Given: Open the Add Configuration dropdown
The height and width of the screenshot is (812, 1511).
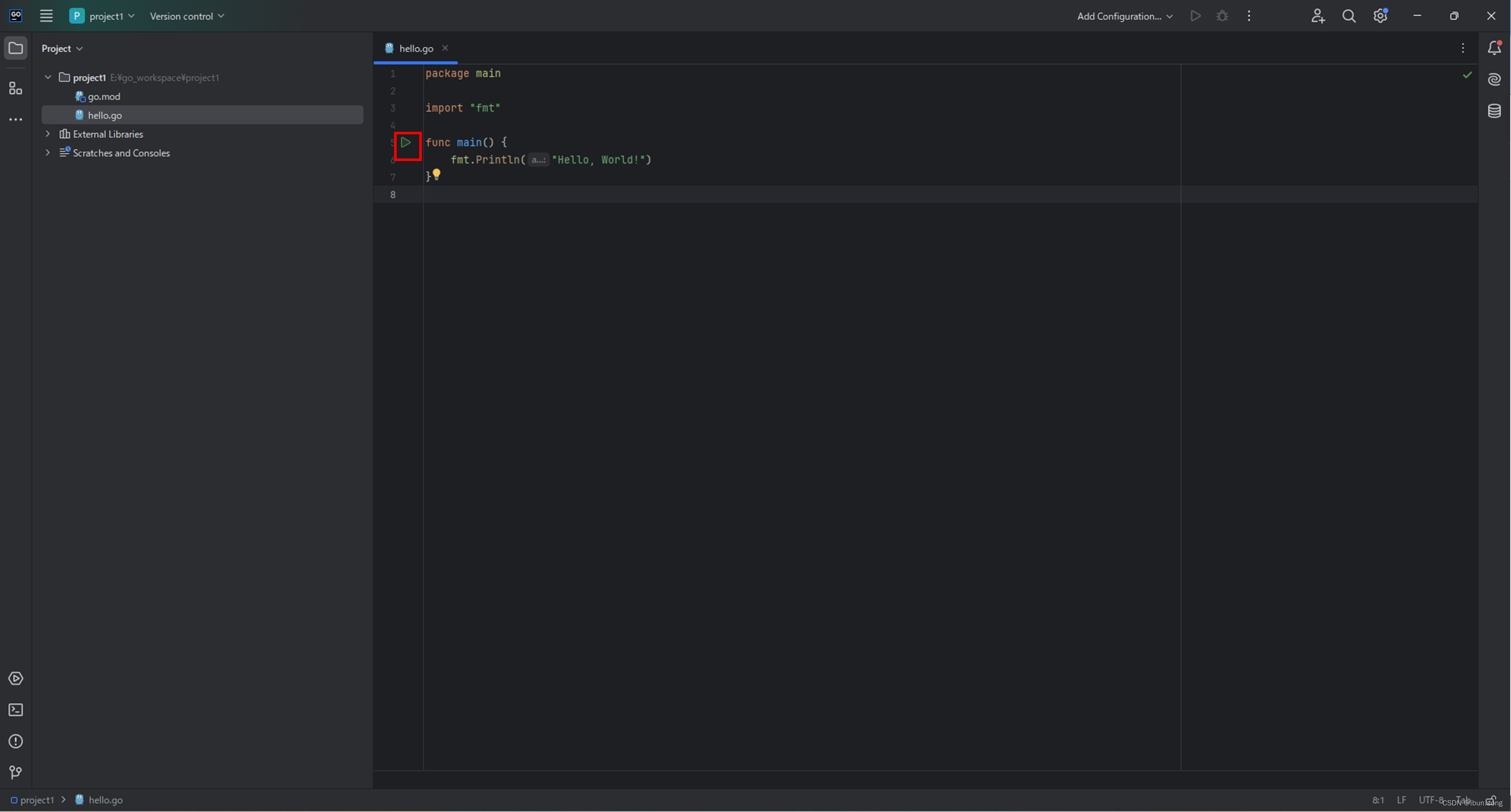Looking at the screenshot, I should [1124, 17].
